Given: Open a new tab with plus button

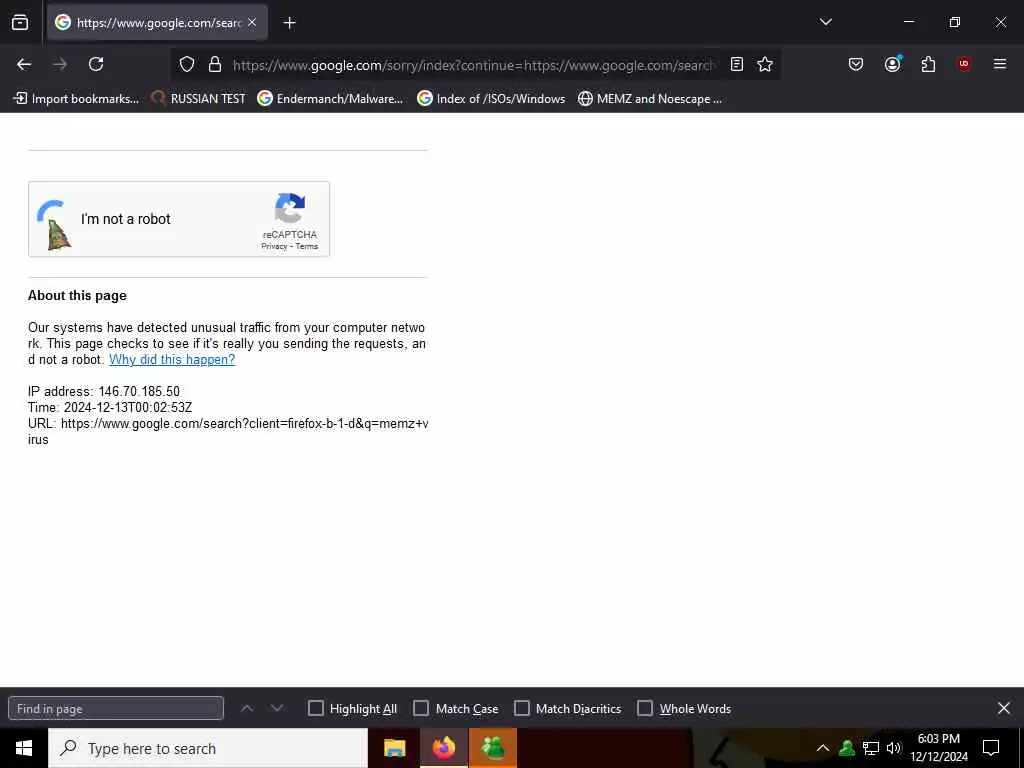Looking at the screenshot, I should click(289, 23).
